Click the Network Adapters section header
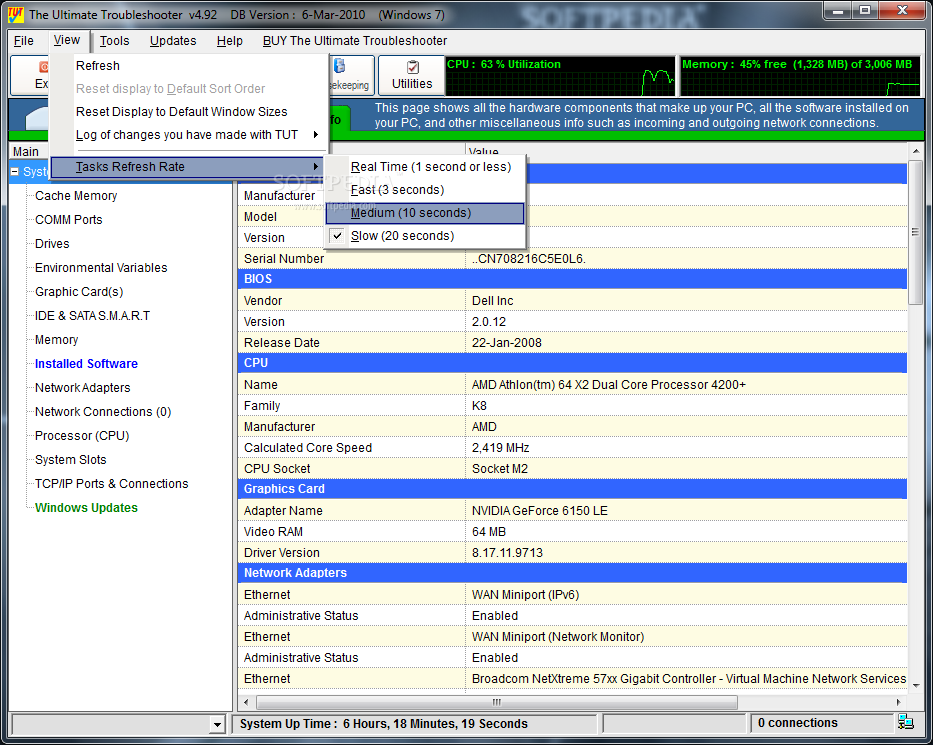 coord(572,572)
